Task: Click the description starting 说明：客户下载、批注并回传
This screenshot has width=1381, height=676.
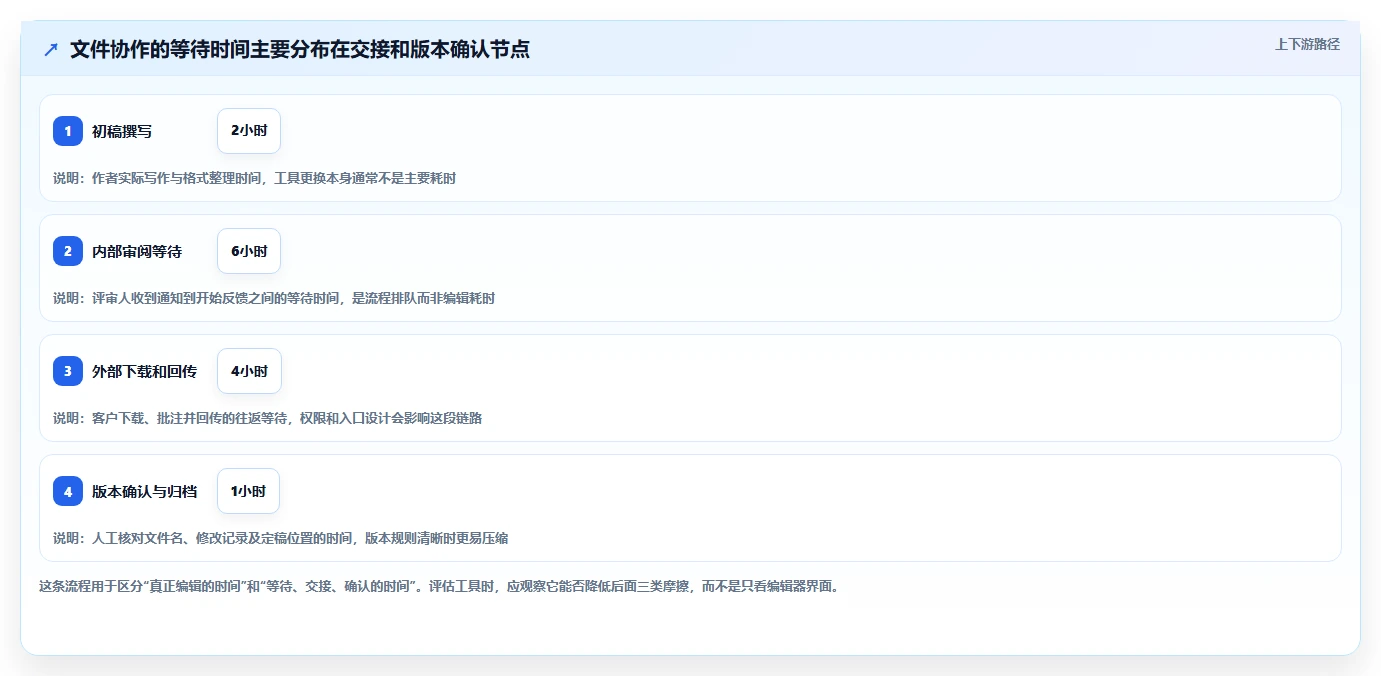Action: coord(268,418)
